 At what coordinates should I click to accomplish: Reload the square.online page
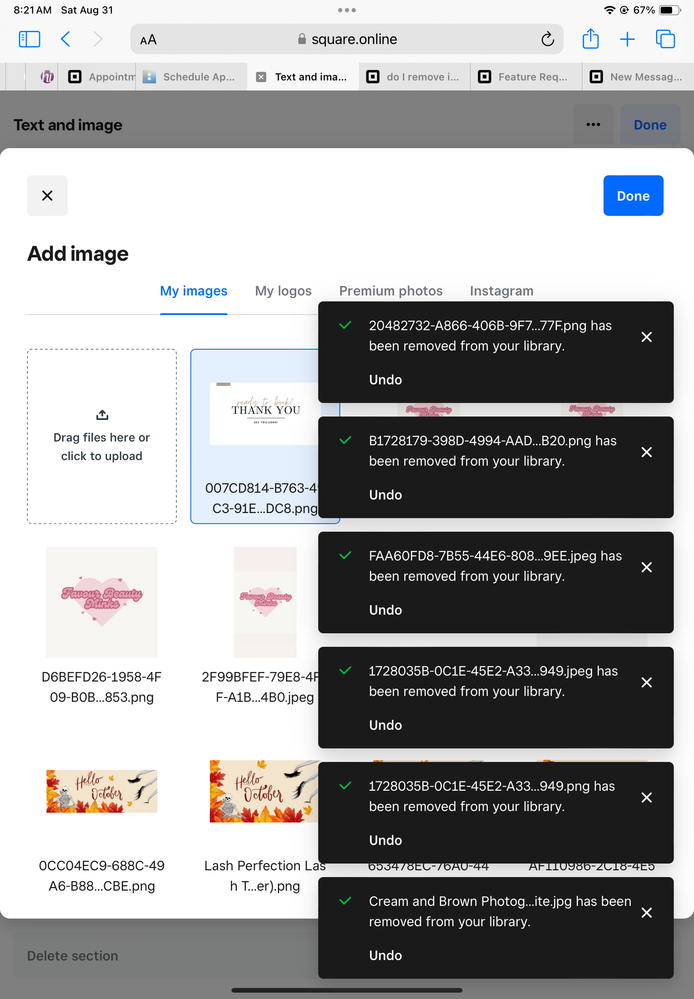pos(547,40)
